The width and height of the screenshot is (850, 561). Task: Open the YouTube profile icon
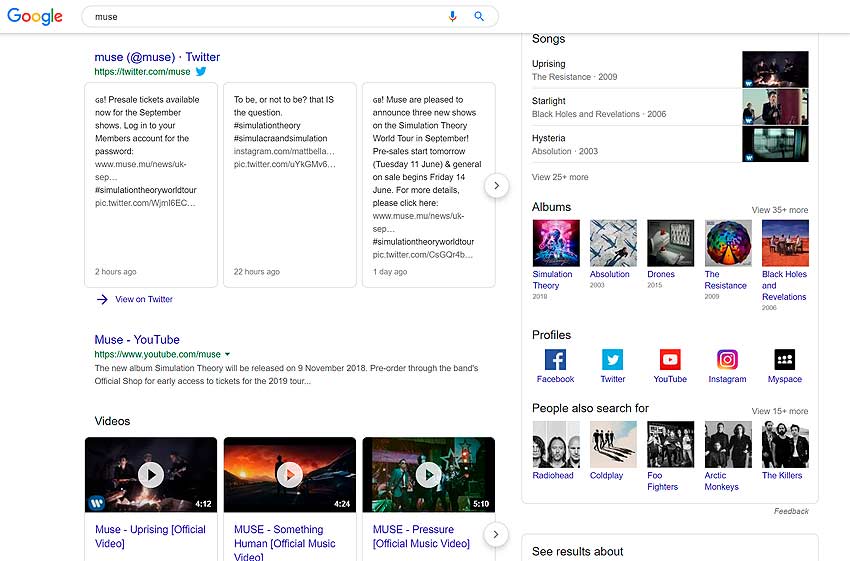[670, 359]
